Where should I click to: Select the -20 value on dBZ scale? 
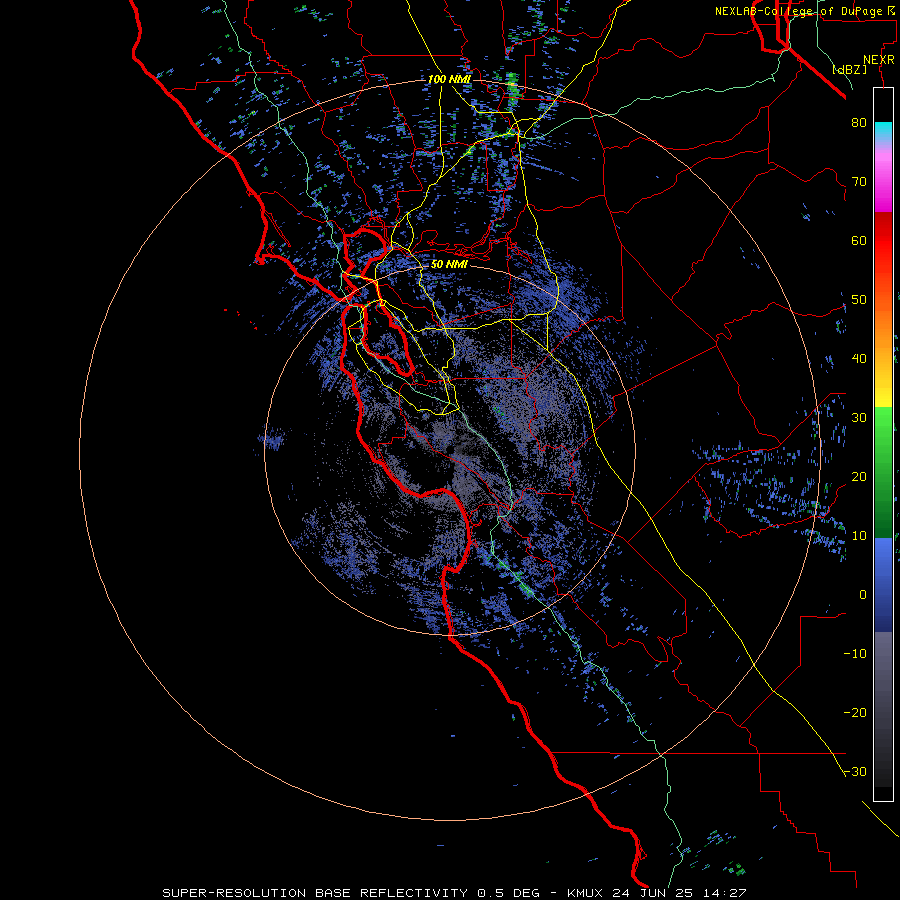tap(855, 713)
